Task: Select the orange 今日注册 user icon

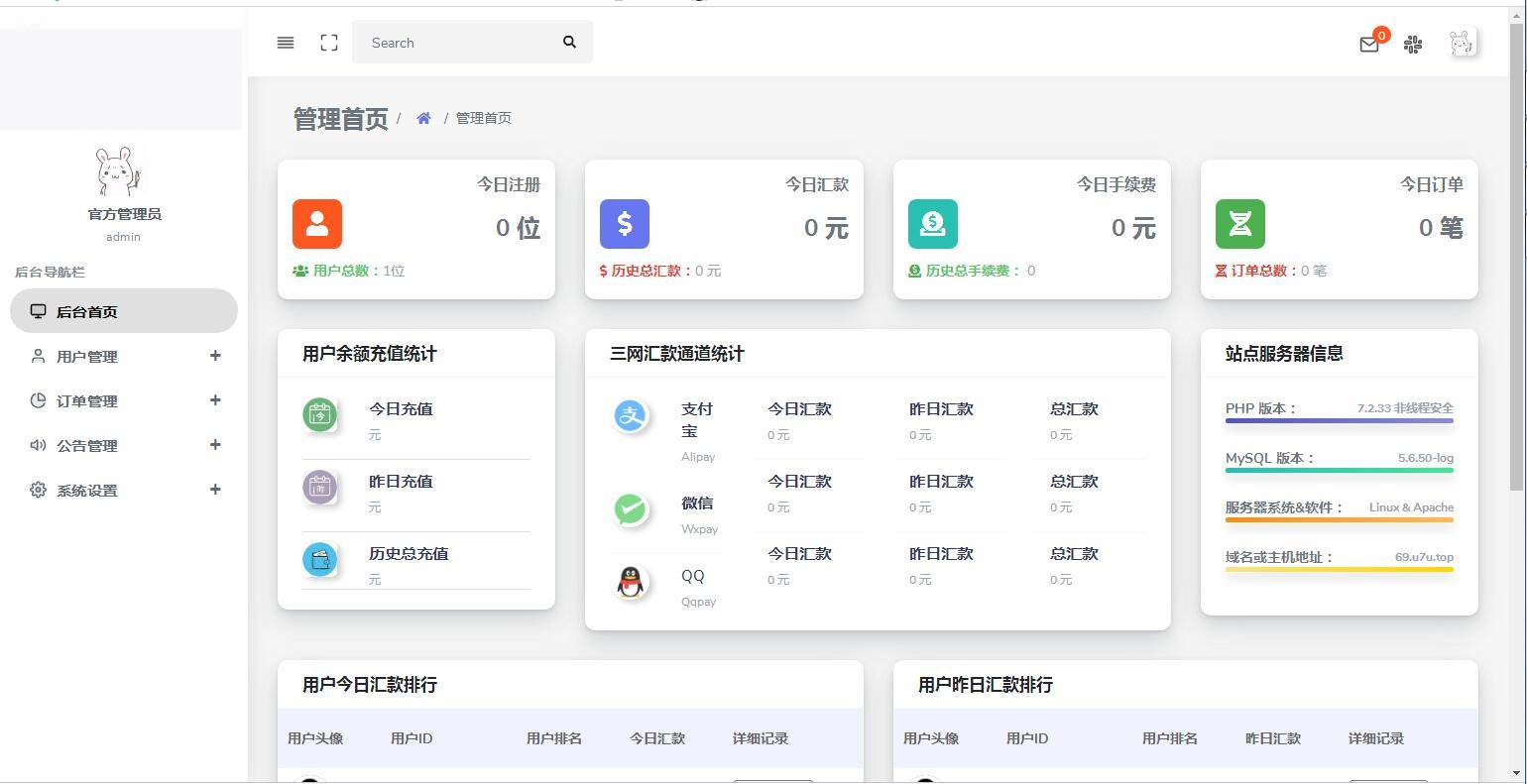Action: pyautogui.click(x=316, y=224)
